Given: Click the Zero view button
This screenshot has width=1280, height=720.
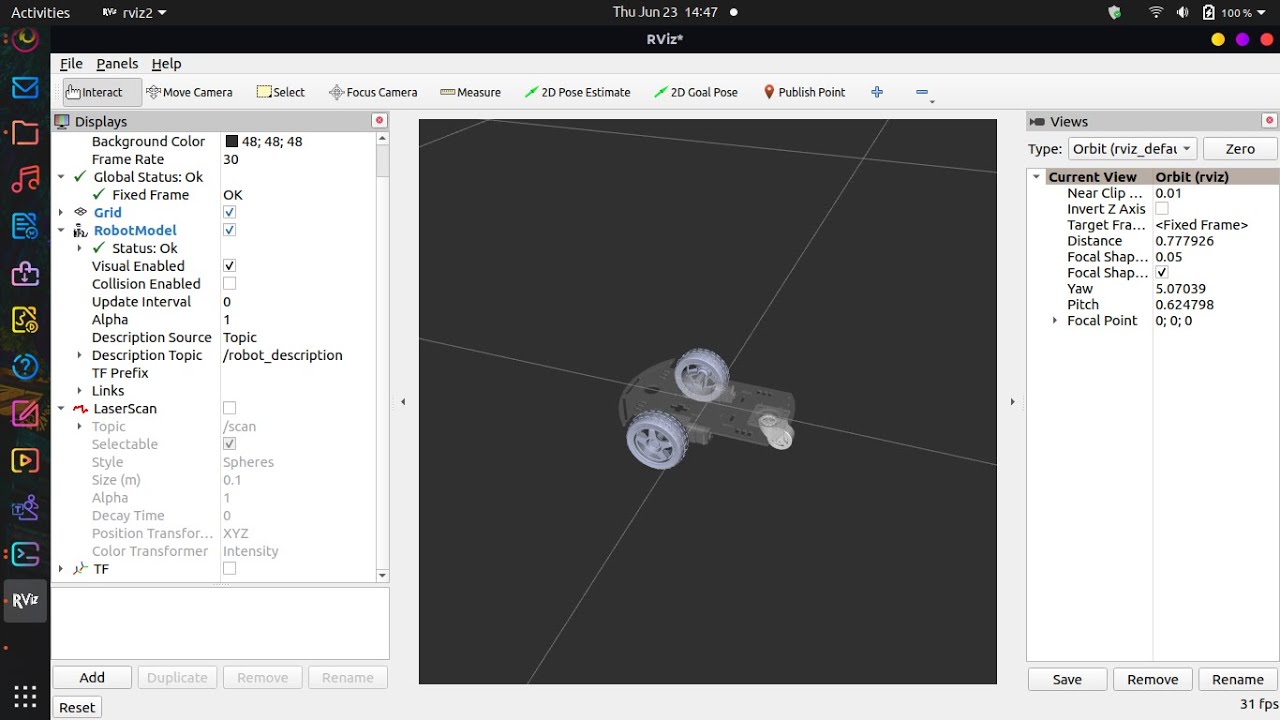Looking at the screenshot, I should (x=1240, y=149).
